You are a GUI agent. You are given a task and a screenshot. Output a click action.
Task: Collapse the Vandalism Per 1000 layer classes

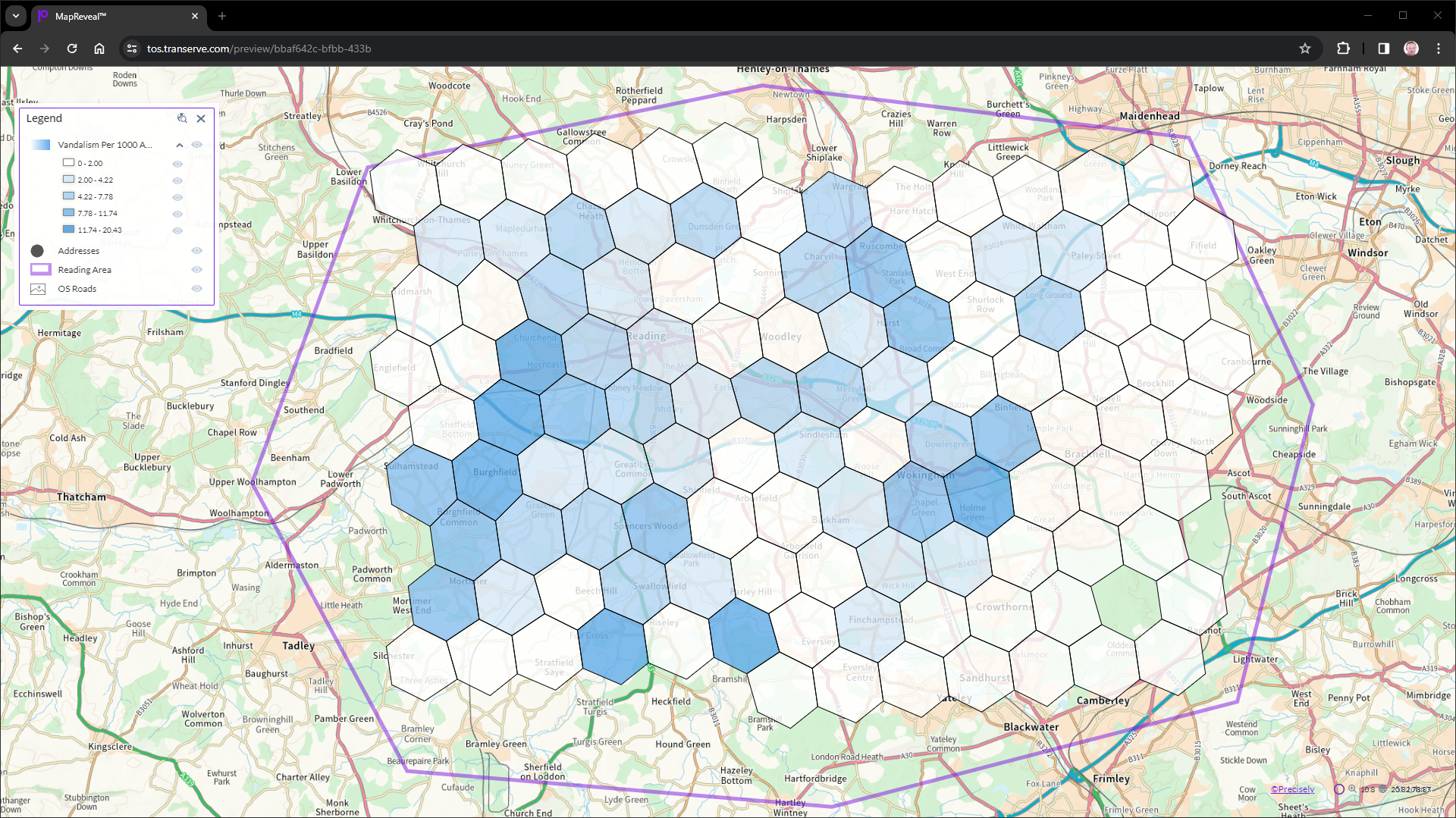pos(180,145)
